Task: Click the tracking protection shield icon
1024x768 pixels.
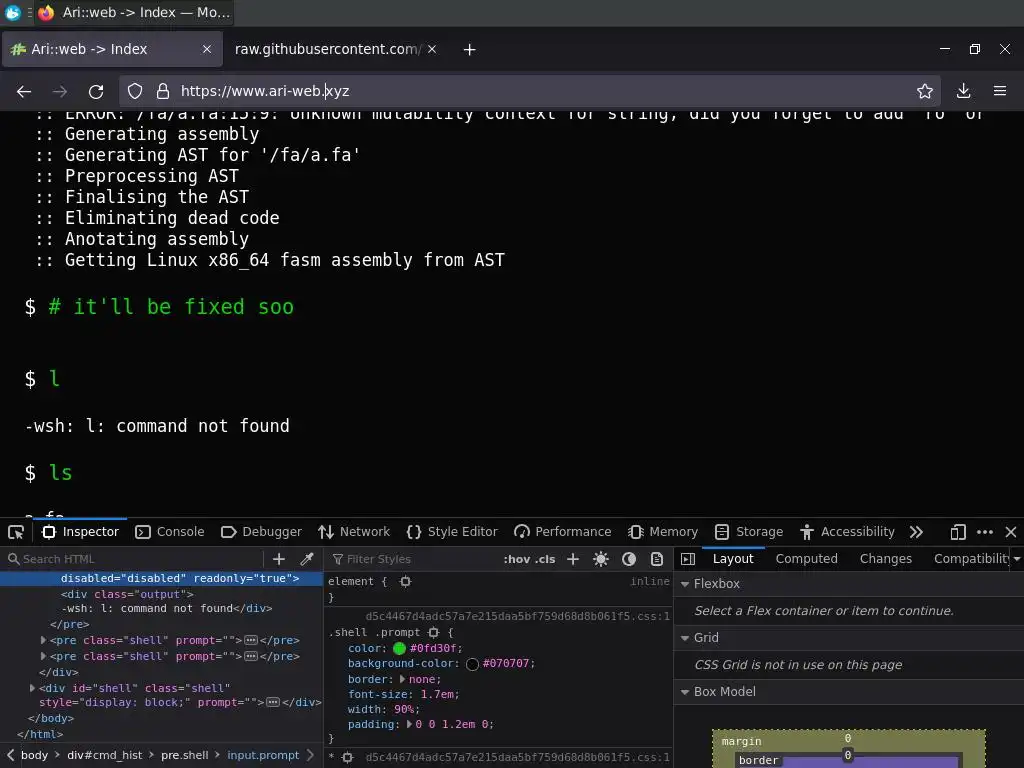Action: click(135, 91)
